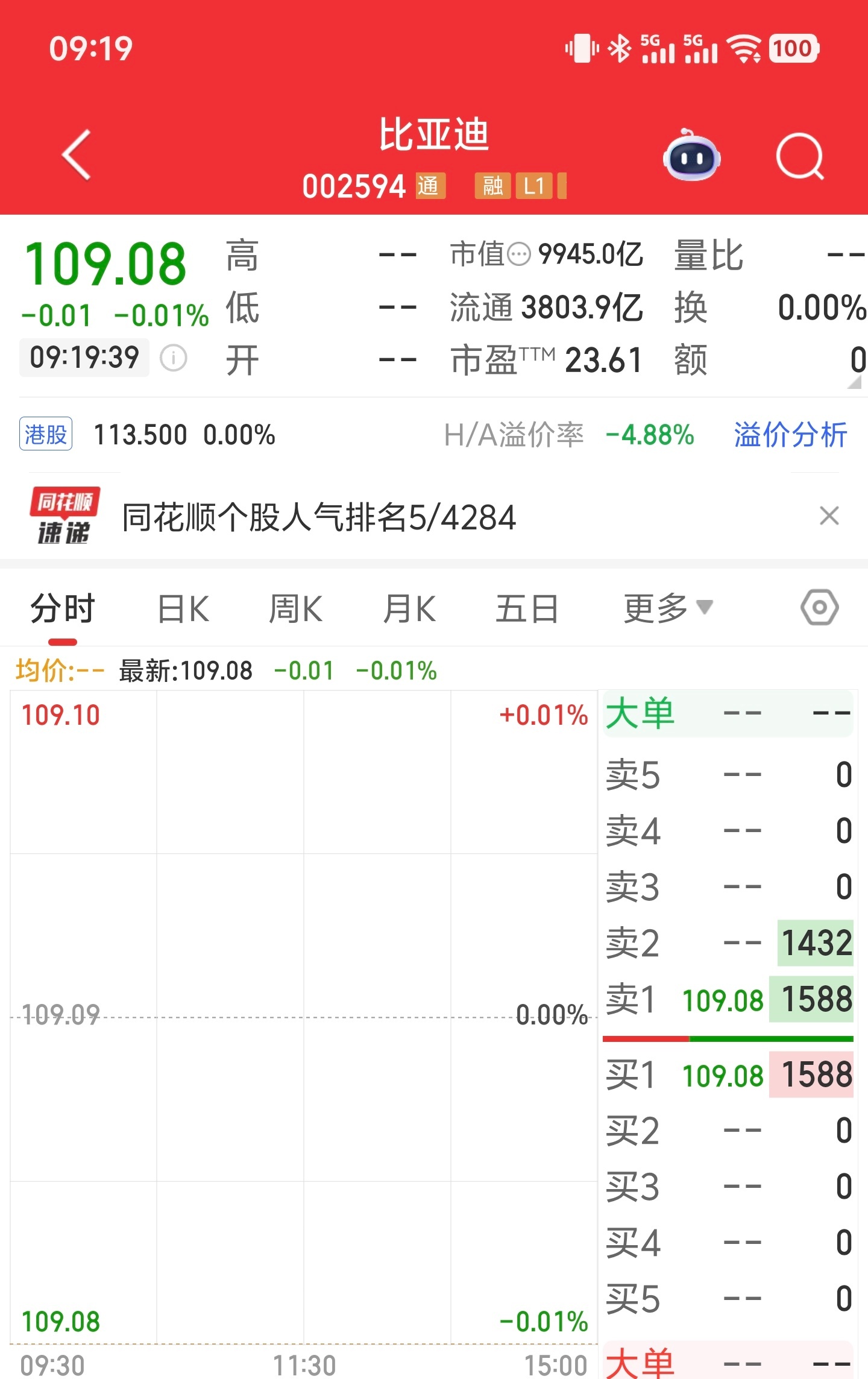The width and height of the screenshot is (868, 1379).
Task: Select the 买5 order row
Action: point(728,1299)
